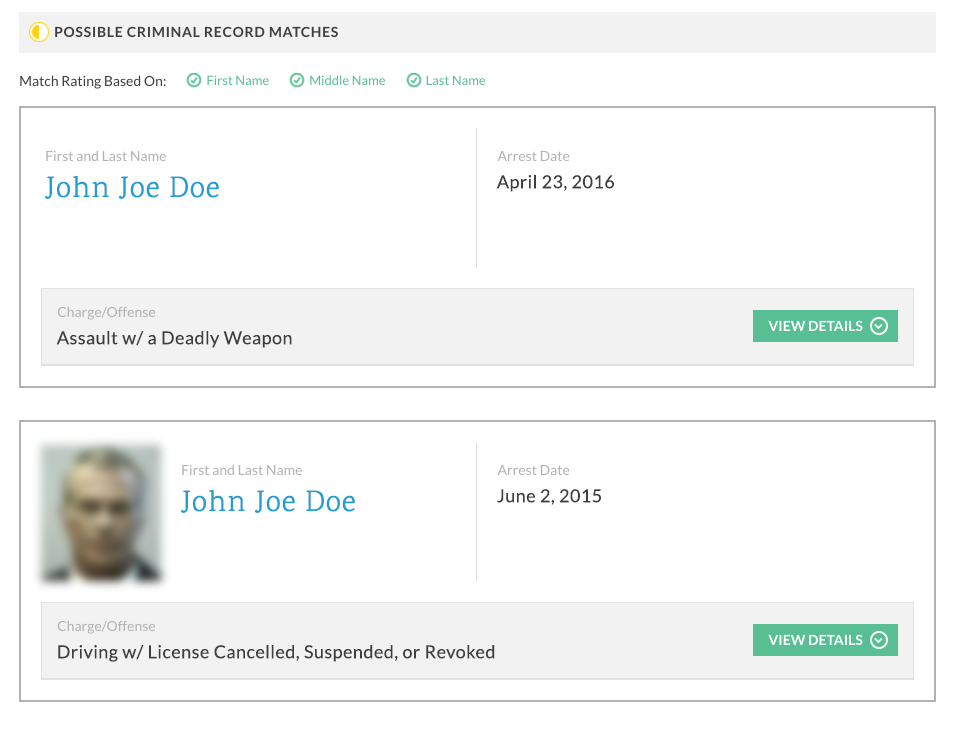Click the Middle Name match label
The height and width of the screenshot is (734, 955).
347,80
